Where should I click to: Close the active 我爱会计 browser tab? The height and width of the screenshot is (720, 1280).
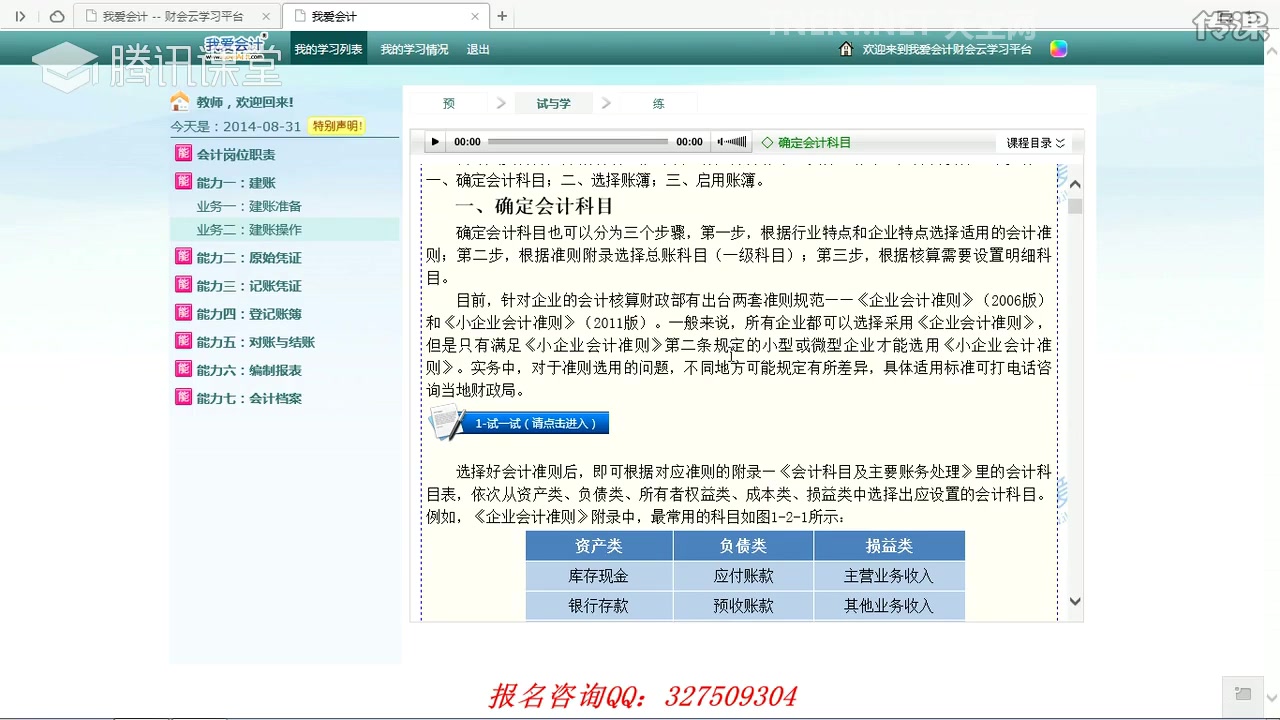click(x=473, y=16)
